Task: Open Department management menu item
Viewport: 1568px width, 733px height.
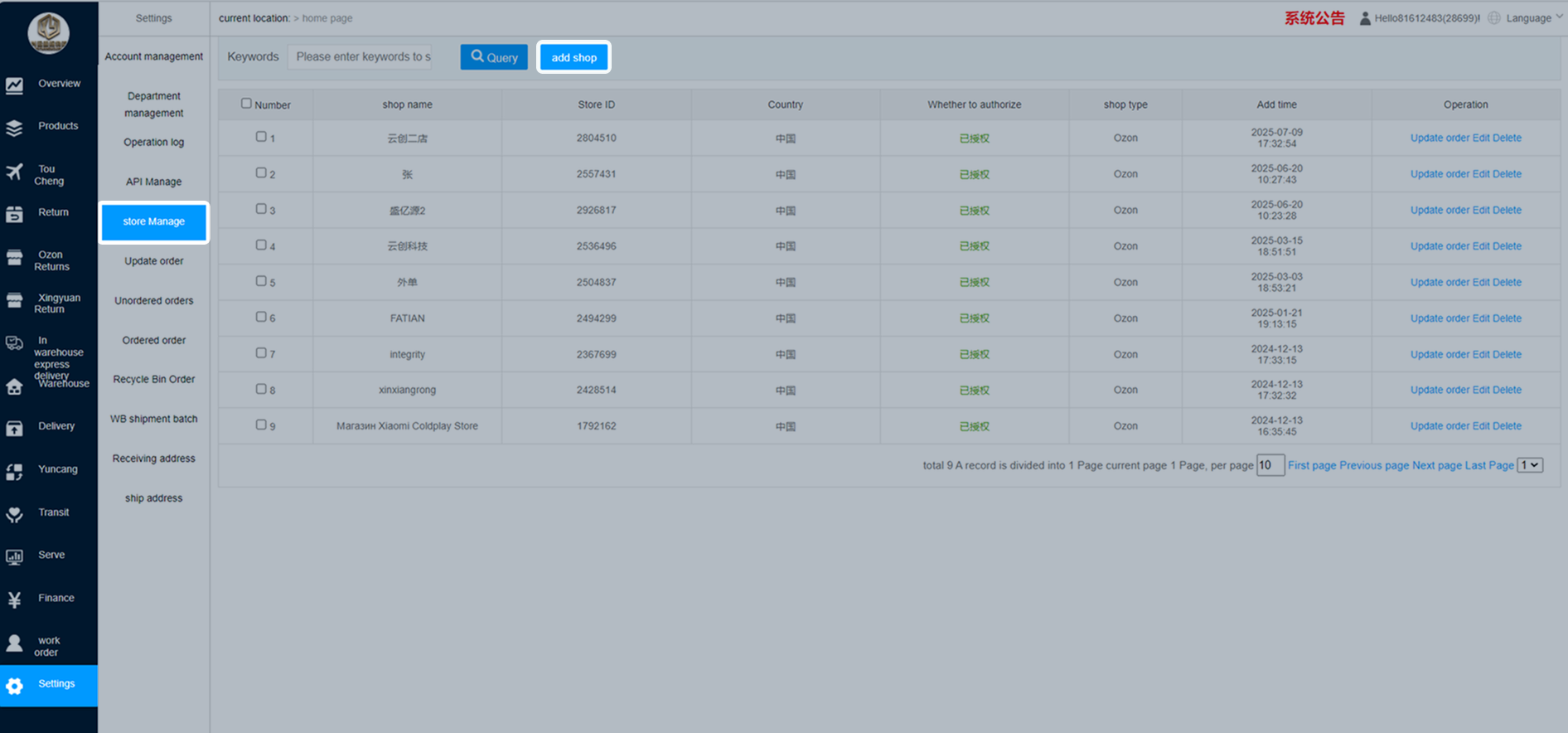Action: coord(153,104)
